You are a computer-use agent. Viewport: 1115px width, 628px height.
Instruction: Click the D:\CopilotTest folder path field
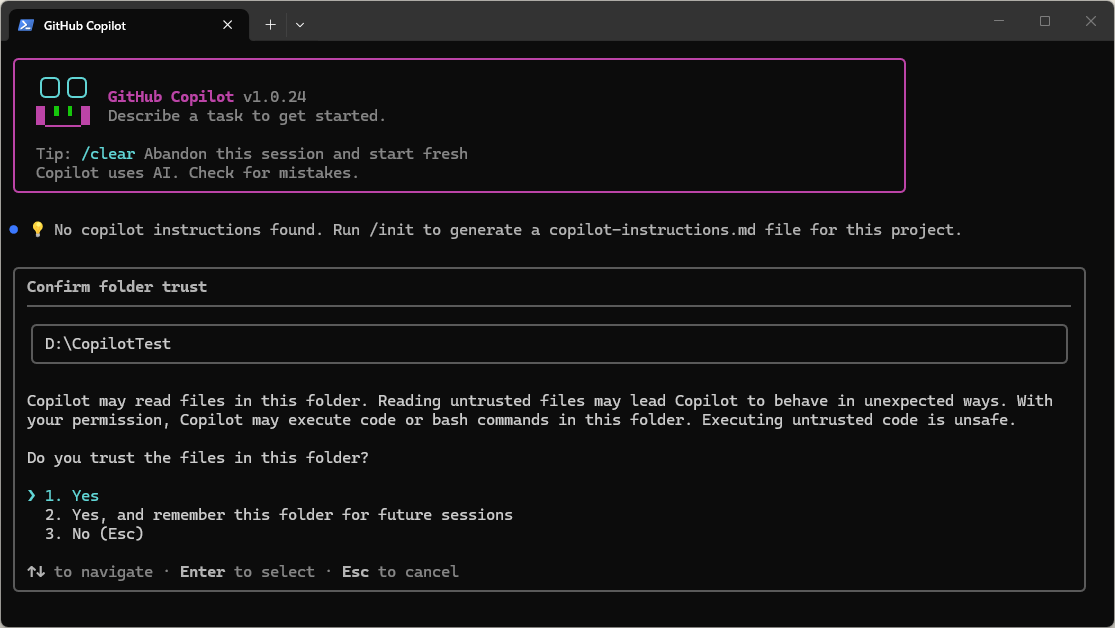click(x=549, y=344)
